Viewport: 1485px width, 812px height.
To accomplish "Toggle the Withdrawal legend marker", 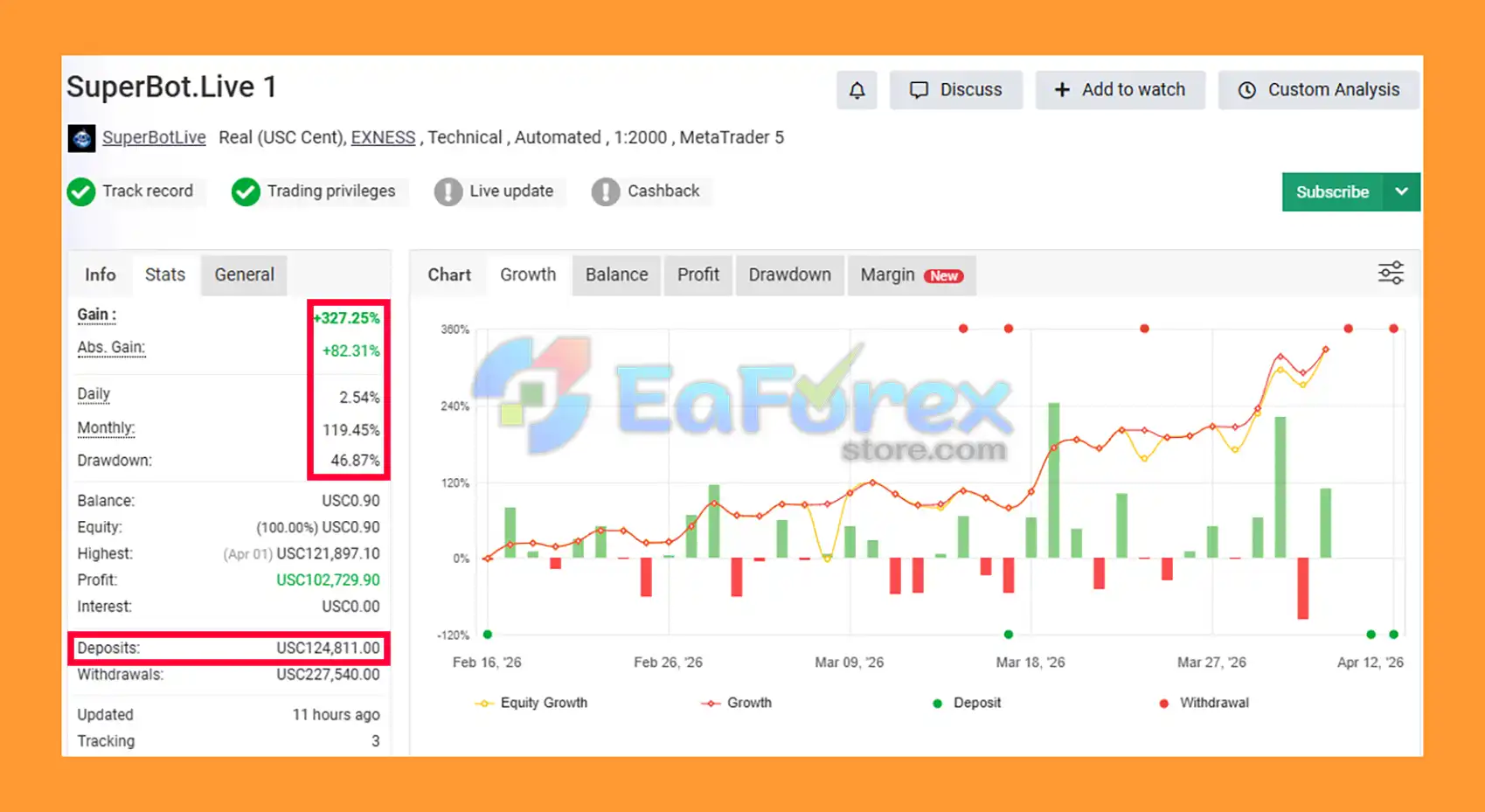I will click(x=1204, y=703).
